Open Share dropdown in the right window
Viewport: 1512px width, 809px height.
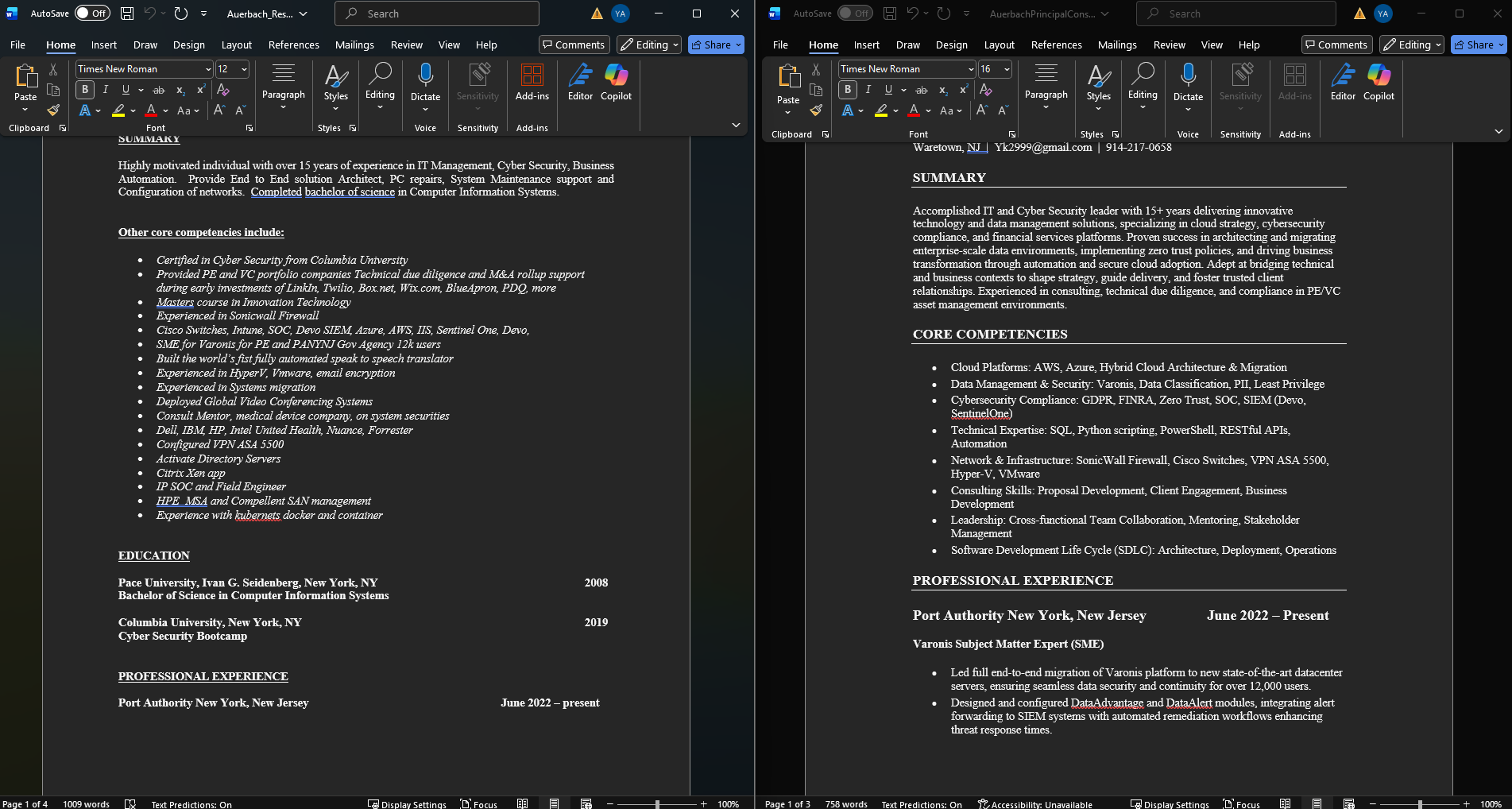click(1479, 45)
